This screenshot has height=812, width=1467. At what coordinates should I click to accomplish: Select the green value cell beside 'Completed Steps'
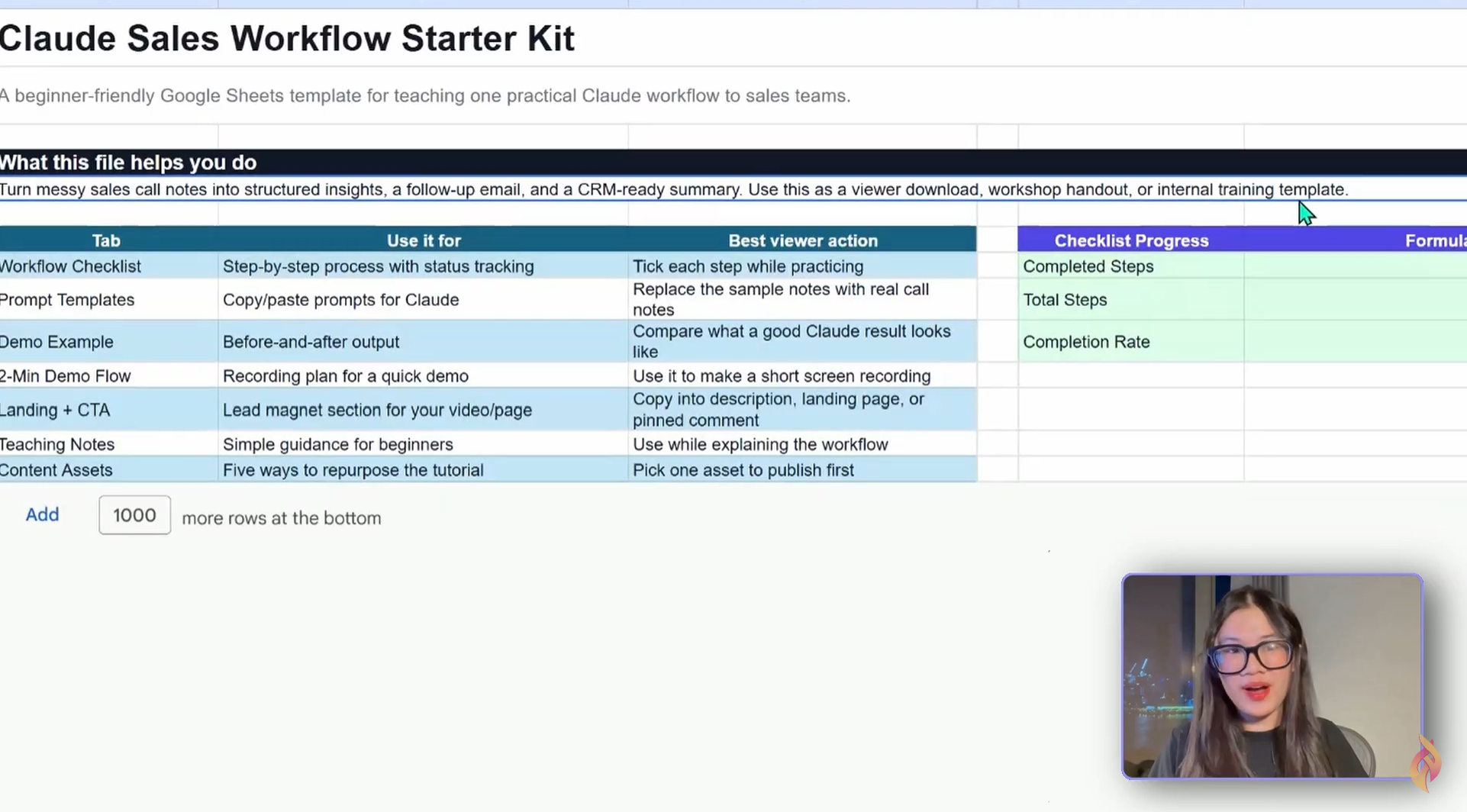coord(1356,266)
